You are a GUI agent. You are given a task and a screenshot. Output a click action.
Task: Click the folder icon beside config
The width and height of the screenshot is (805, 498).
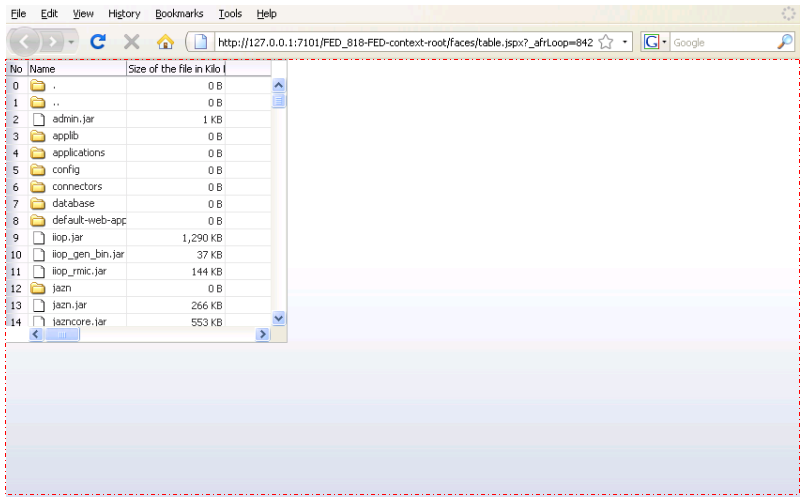tap(37, 170)
